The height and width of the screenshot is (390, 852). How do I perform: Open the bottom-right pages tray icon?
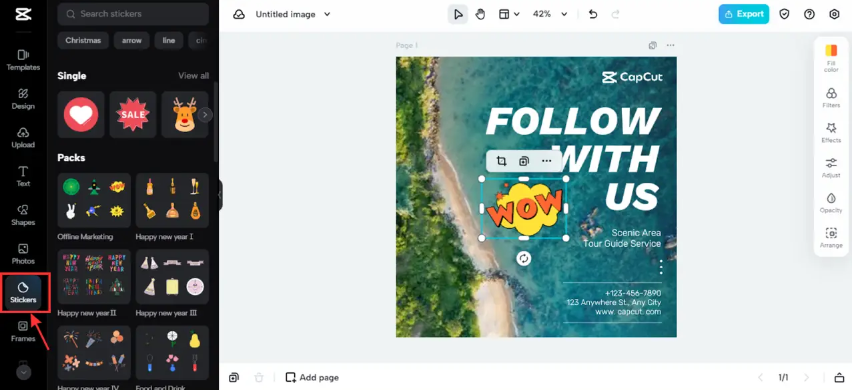(x=840, y=378)
